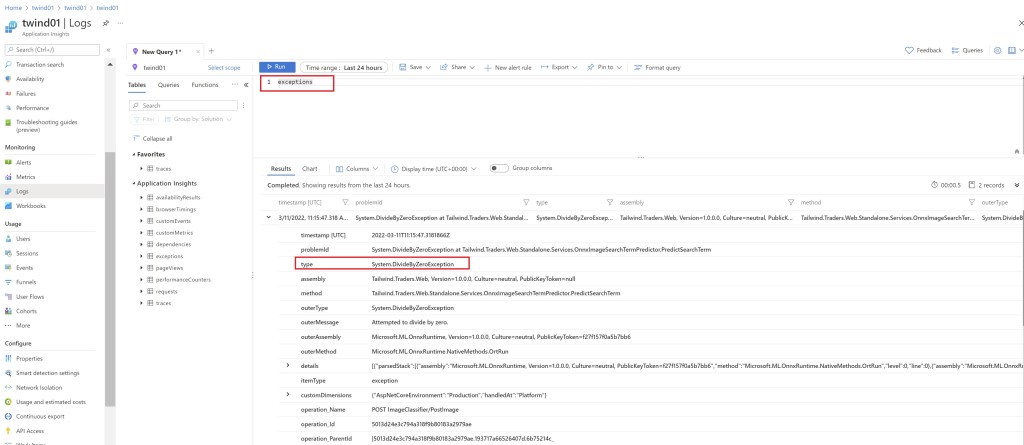The height and width of the screenshot is (445, 1024).
Task: Click the Run query button
Action: [x=278, y=67]
